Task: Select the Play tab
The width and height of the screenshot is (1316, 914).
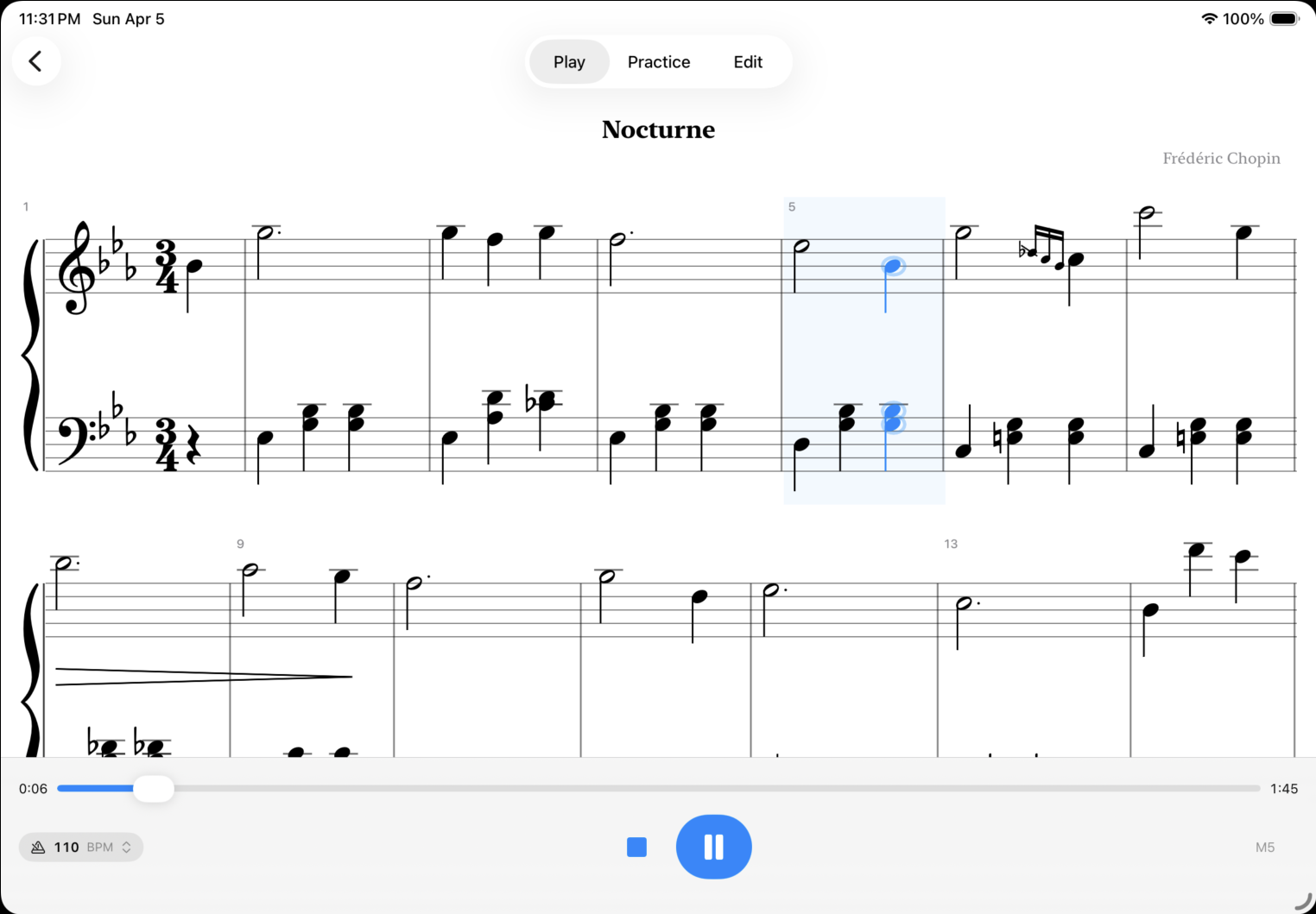Action: (568, 61)
